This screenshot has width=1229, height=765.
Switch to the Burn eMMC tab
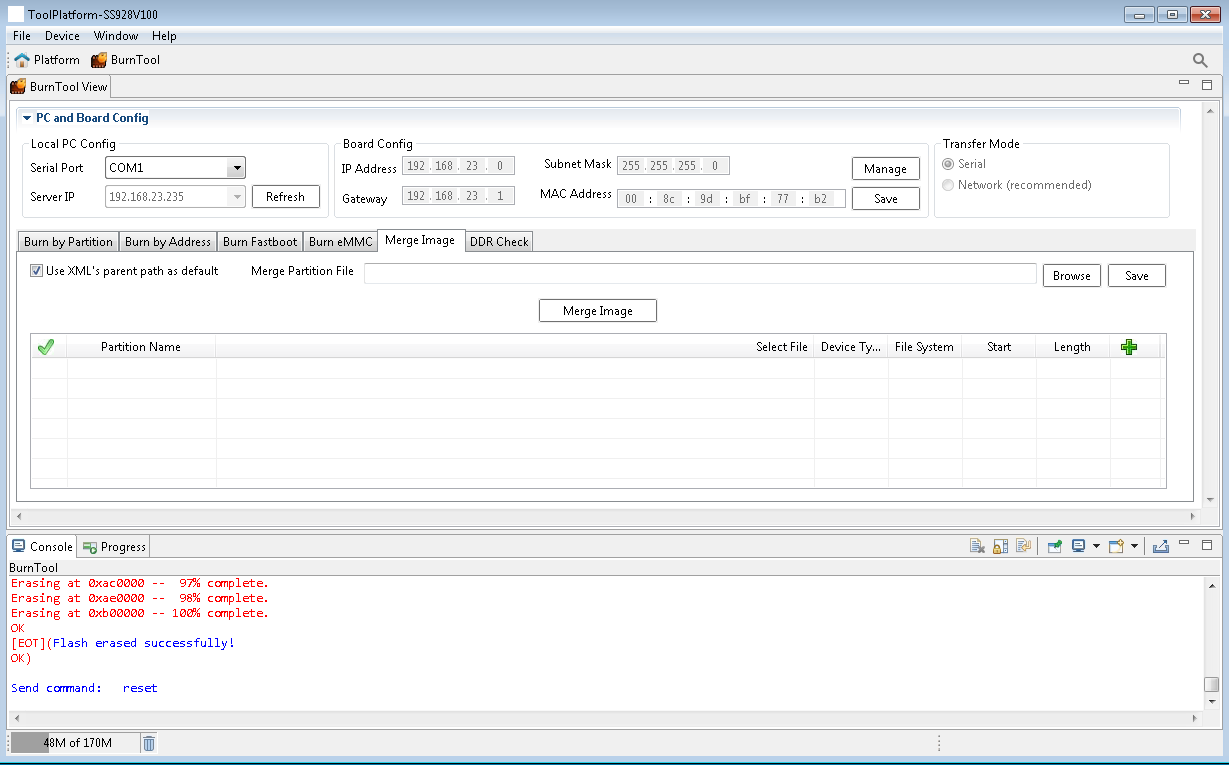(x=340, y=242)
